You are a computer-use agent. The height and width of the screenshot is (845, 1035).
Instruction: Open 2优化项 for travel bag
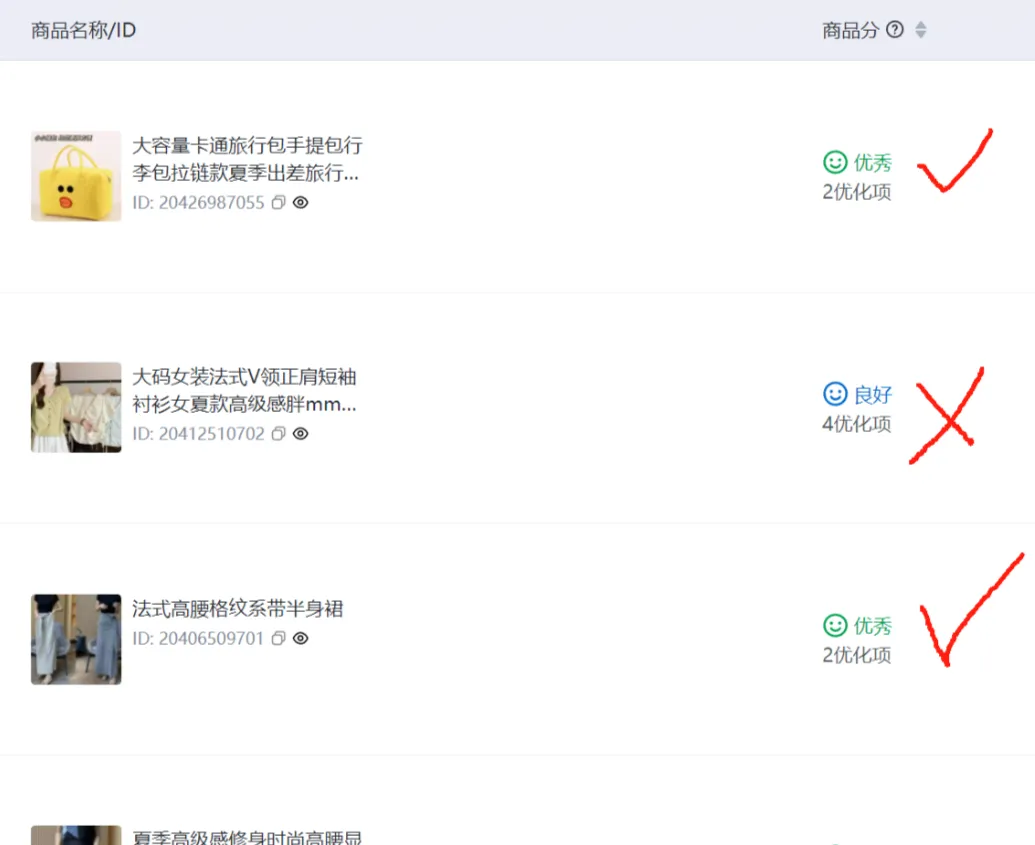(x=857, y=192)
